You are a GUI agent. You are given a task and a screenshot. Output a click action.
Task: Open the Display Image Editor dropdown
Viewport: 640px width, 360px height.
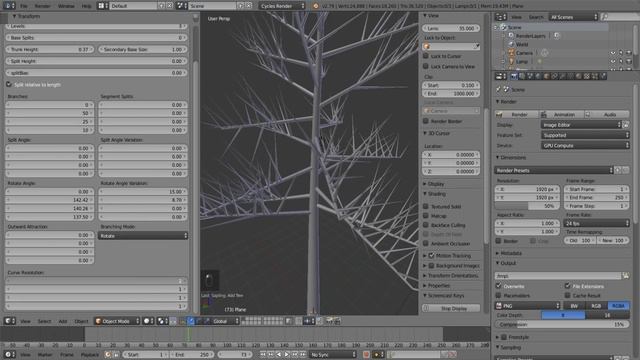[581, 125]
